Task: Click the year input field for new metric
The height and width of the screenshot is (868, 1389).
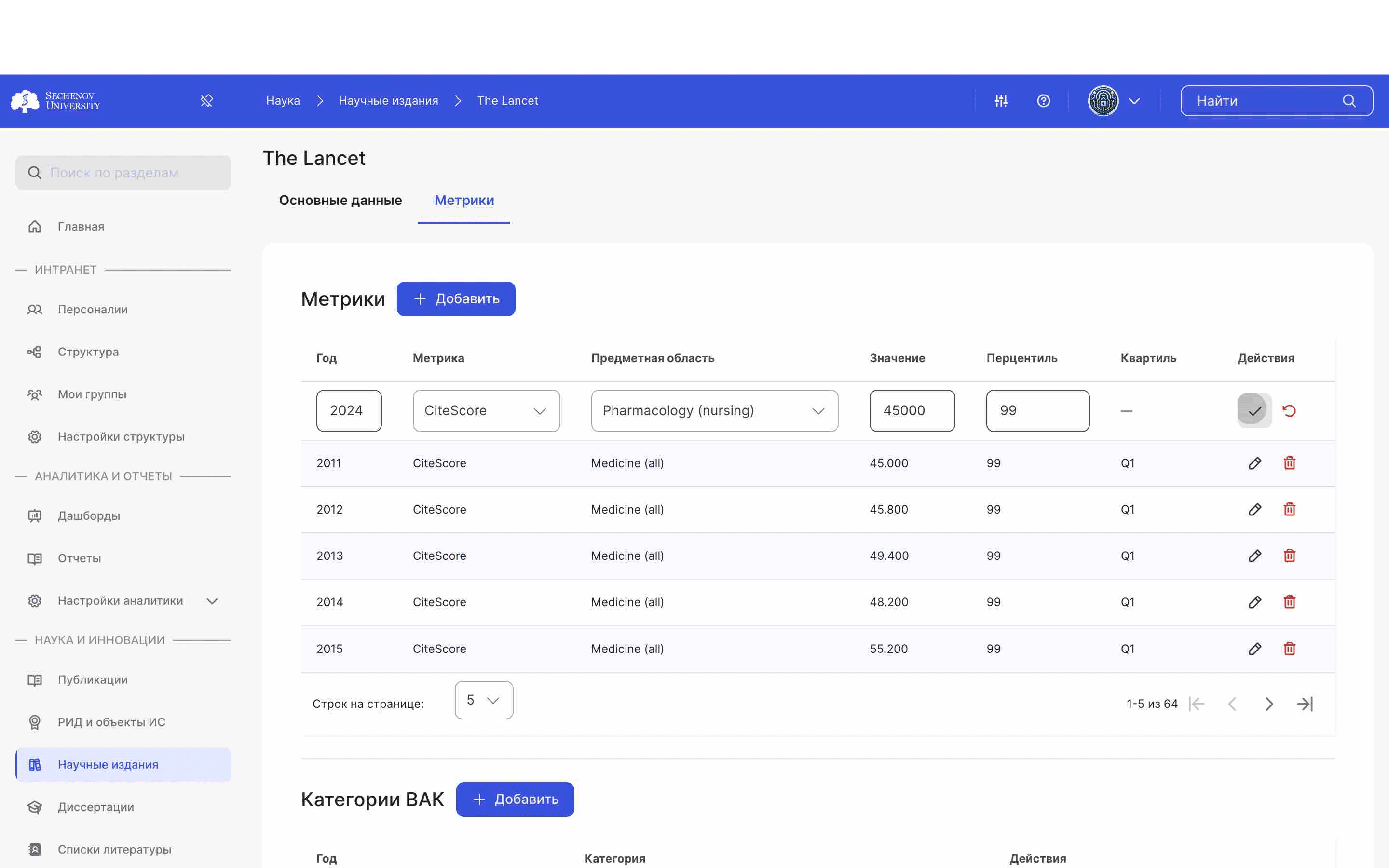Action: tap(348, 410)
